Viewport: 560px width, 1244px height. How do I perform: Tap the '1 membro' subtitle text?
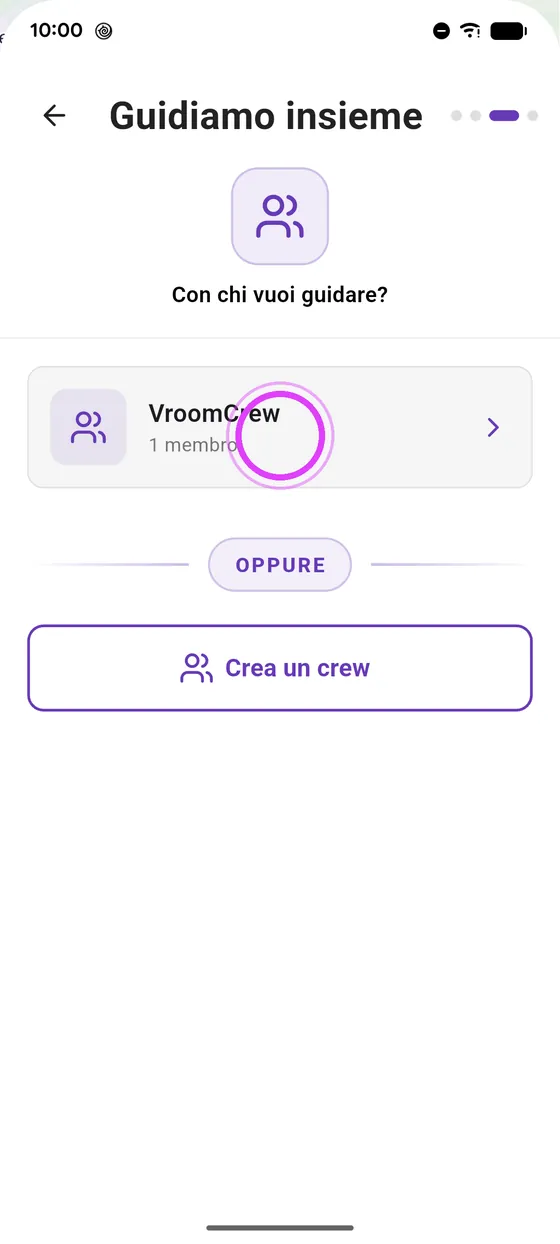192,444
